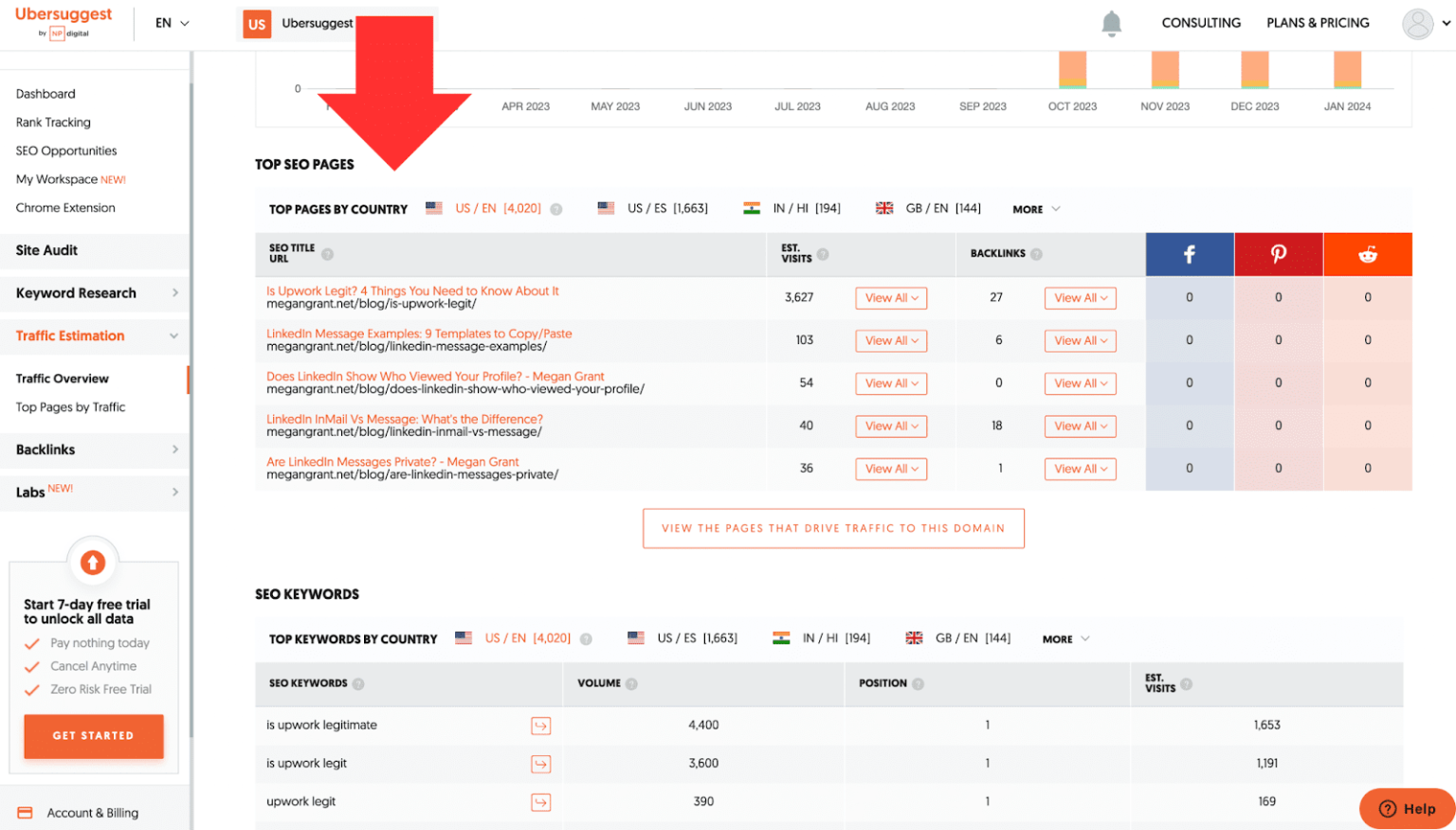
Task: Open arrow icon for 'upwork legit' keyword
Action: [540, 803]
